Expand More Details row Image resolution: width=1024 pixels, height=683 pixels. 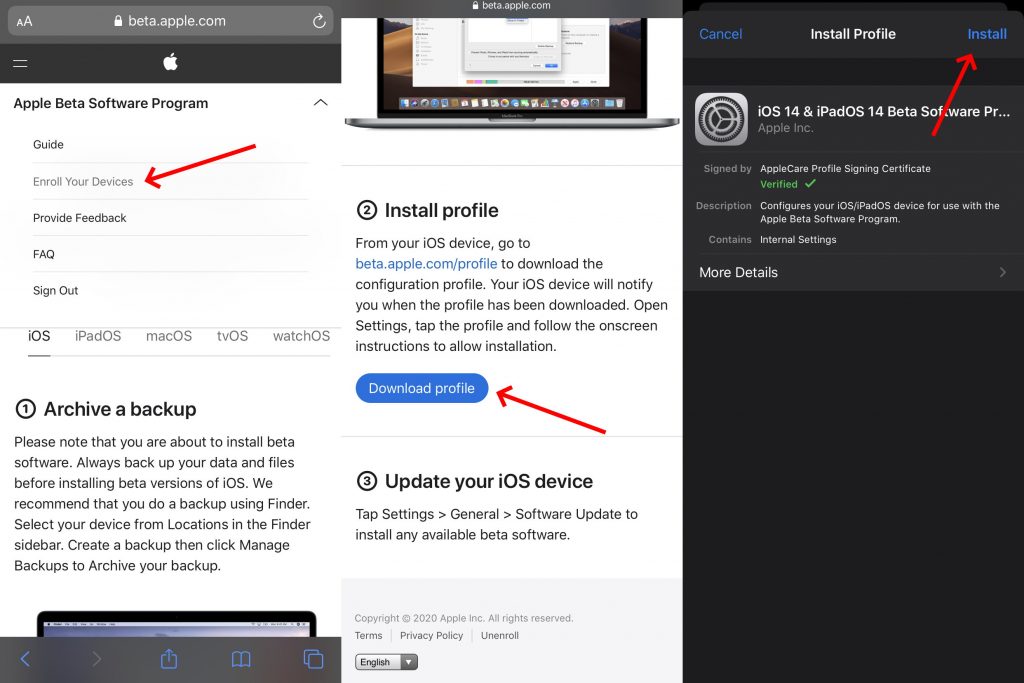click(x=853, y=272)
